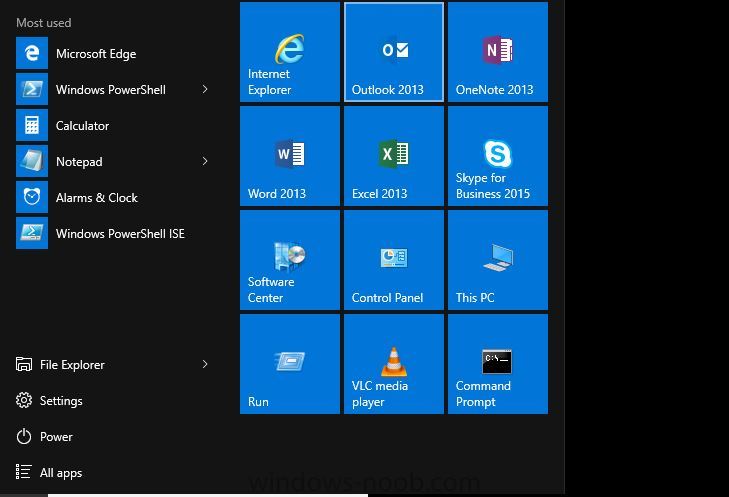Choose the Windows PowerShell label
The width and height of the screenshot is (729, 497).
[111, 90]
